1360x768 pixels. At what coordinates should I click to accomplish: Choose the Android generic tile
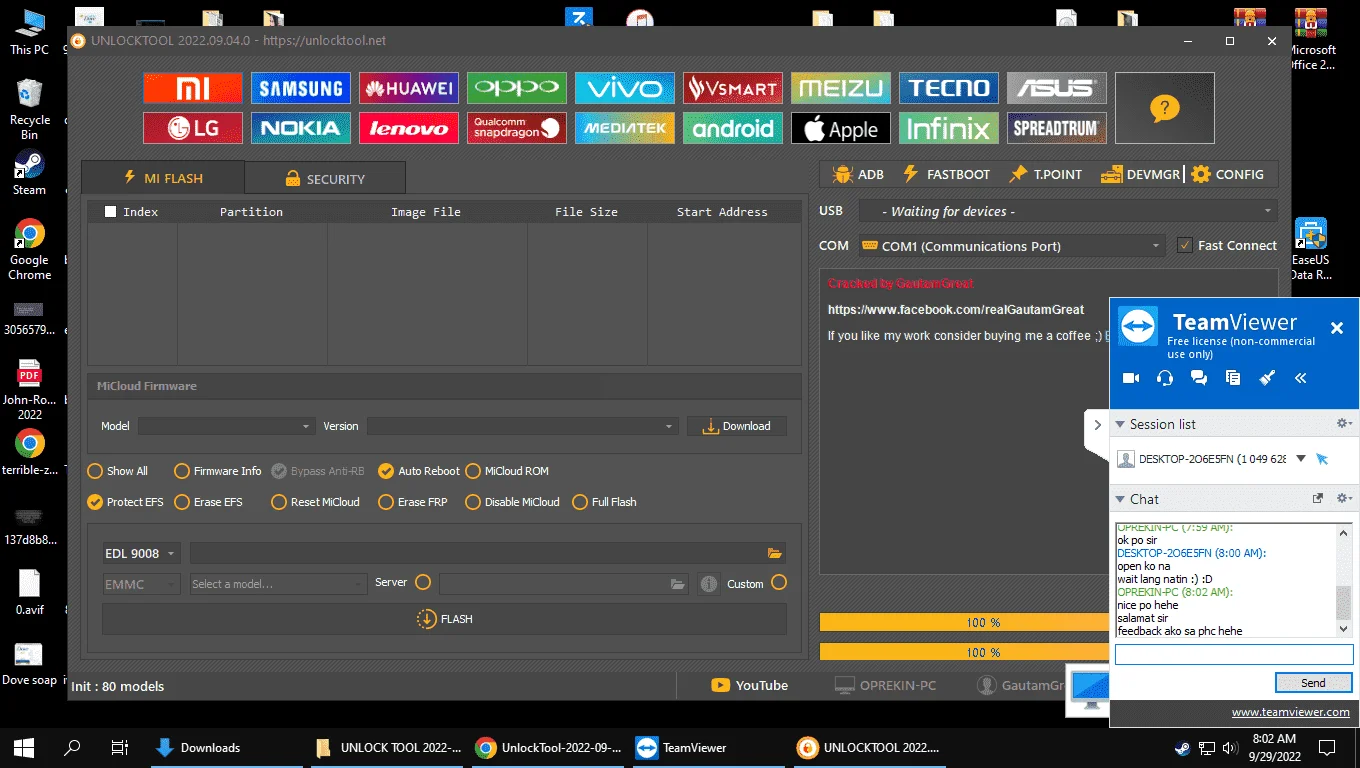pyautogui.click(x=732, y=128)
